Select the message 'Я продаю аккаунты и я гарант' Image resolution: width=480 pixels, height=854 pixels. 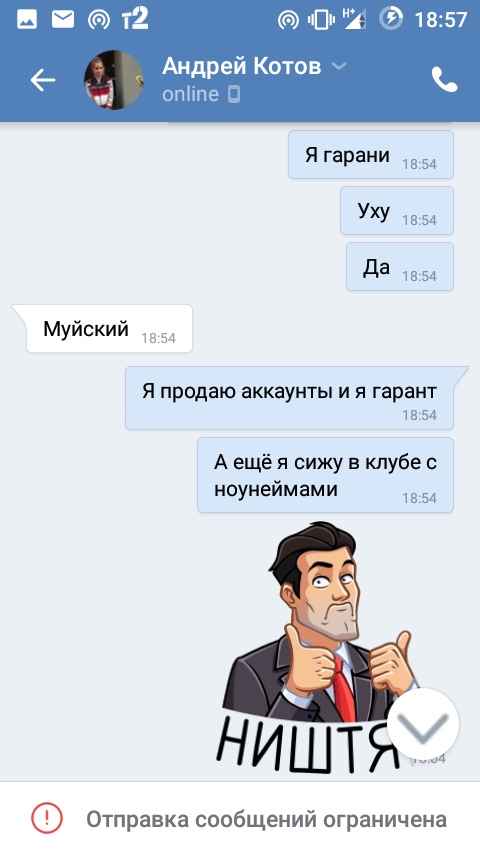tap(297, 398)
